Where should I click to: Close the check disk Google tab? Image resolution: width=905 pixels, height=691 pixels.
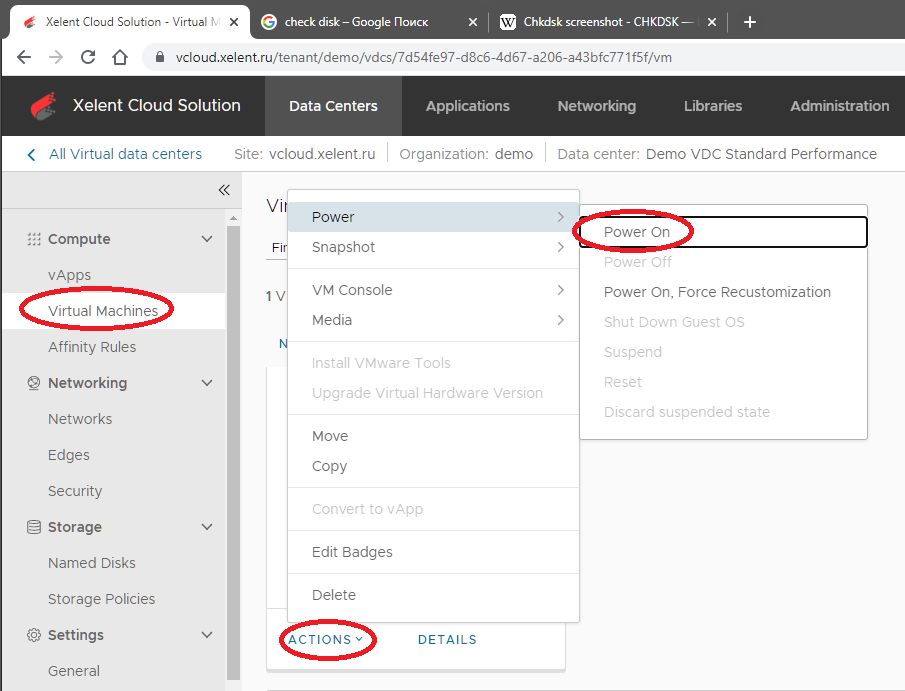[x=473, y=22]
